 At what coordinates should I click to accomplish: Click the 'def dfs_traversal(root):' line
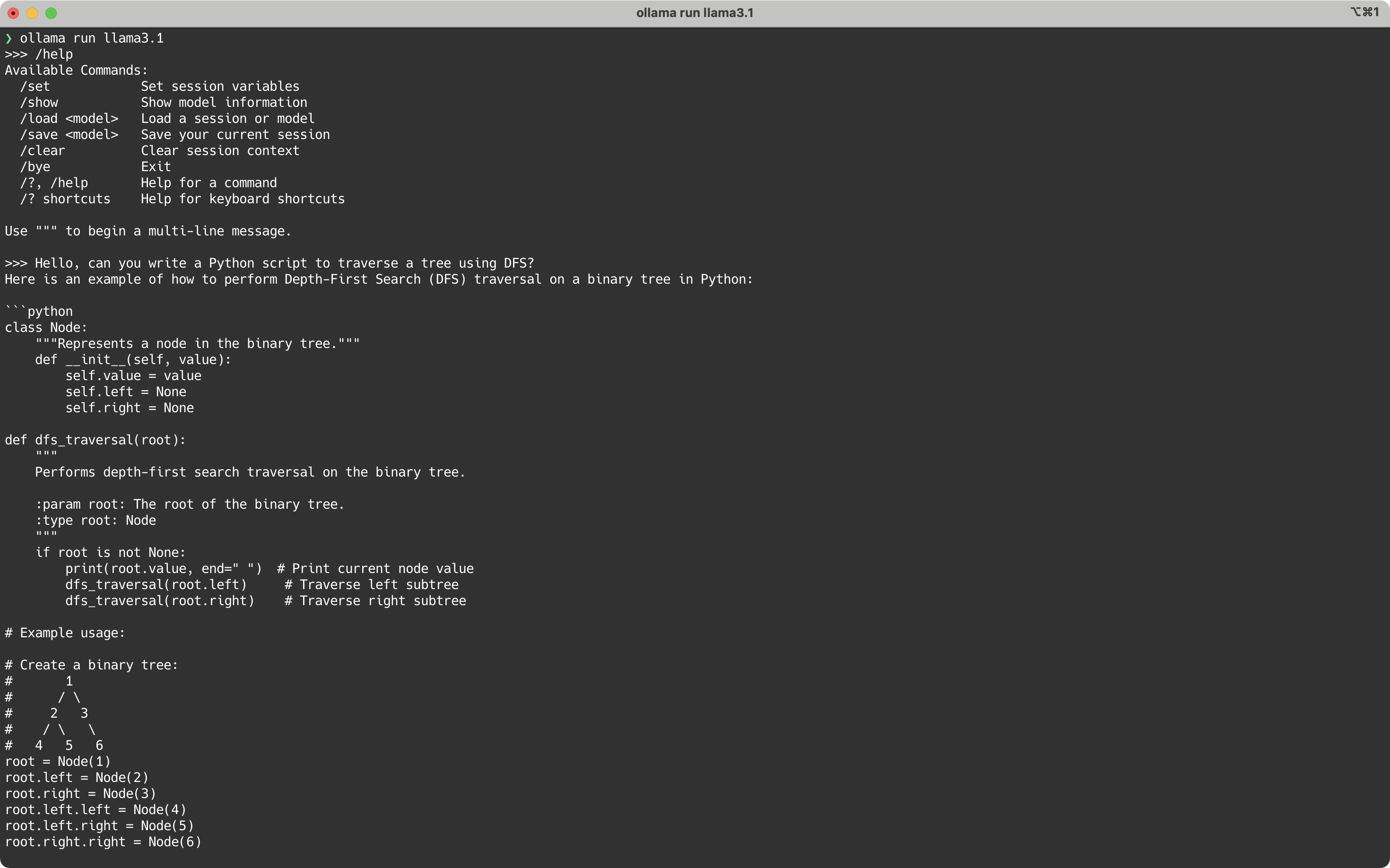pyautogui.click(x=96, y=440)
